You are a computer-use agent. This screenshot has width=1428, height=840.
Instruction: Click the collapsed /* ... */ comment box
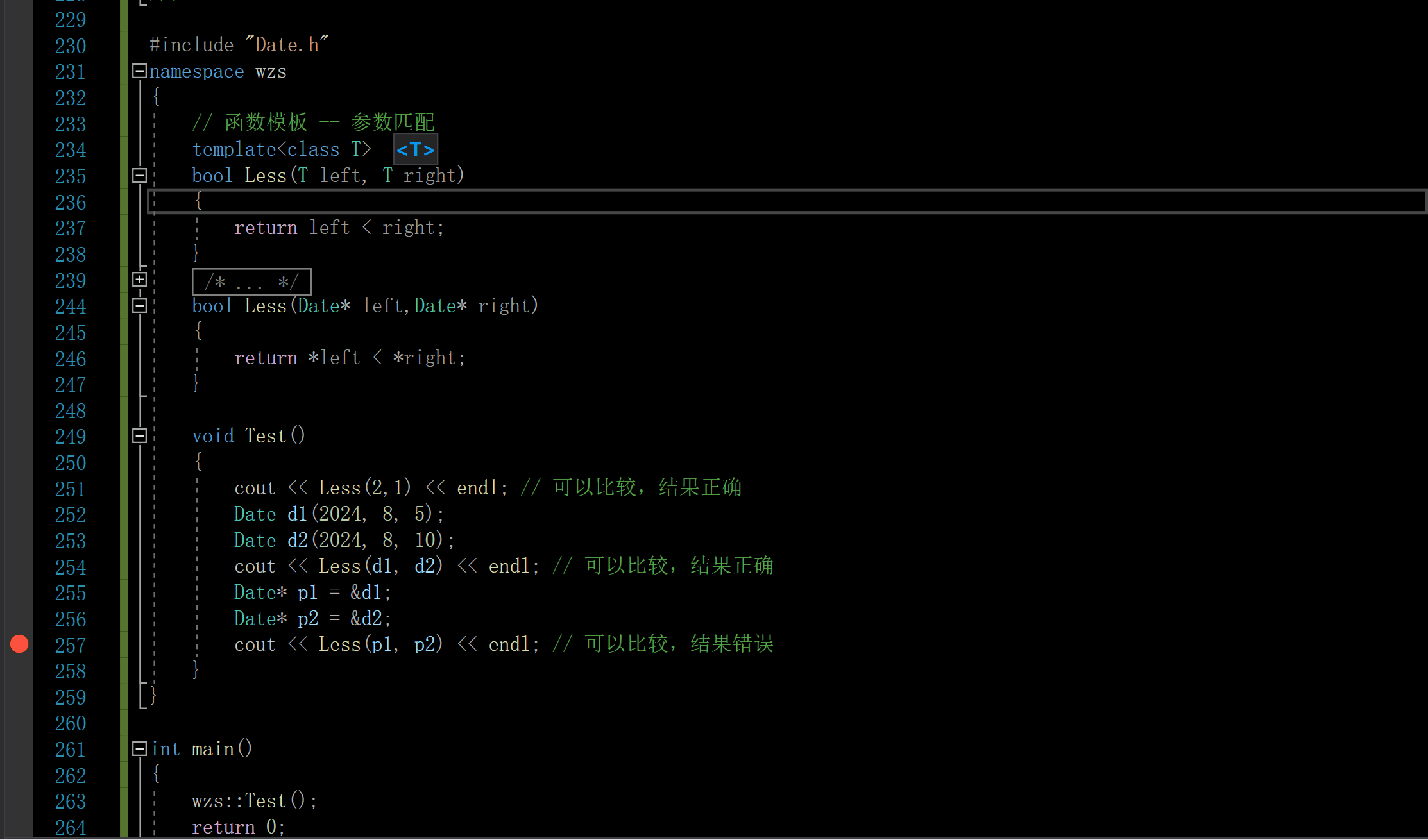click(251, 281)
